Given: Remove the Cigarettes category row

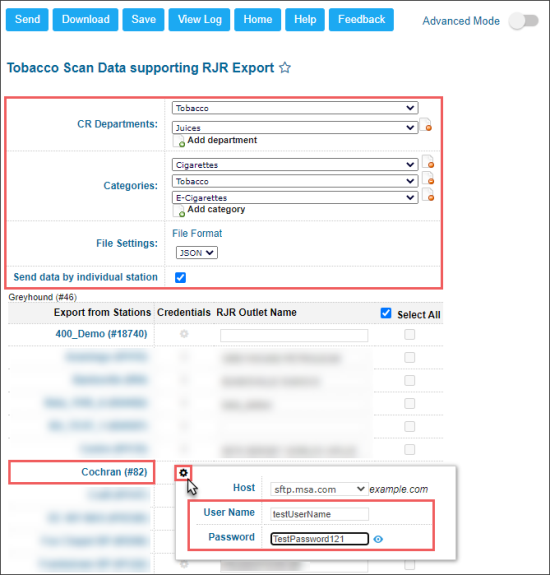Looking at the screenshot, I should [x=428, y=161].
